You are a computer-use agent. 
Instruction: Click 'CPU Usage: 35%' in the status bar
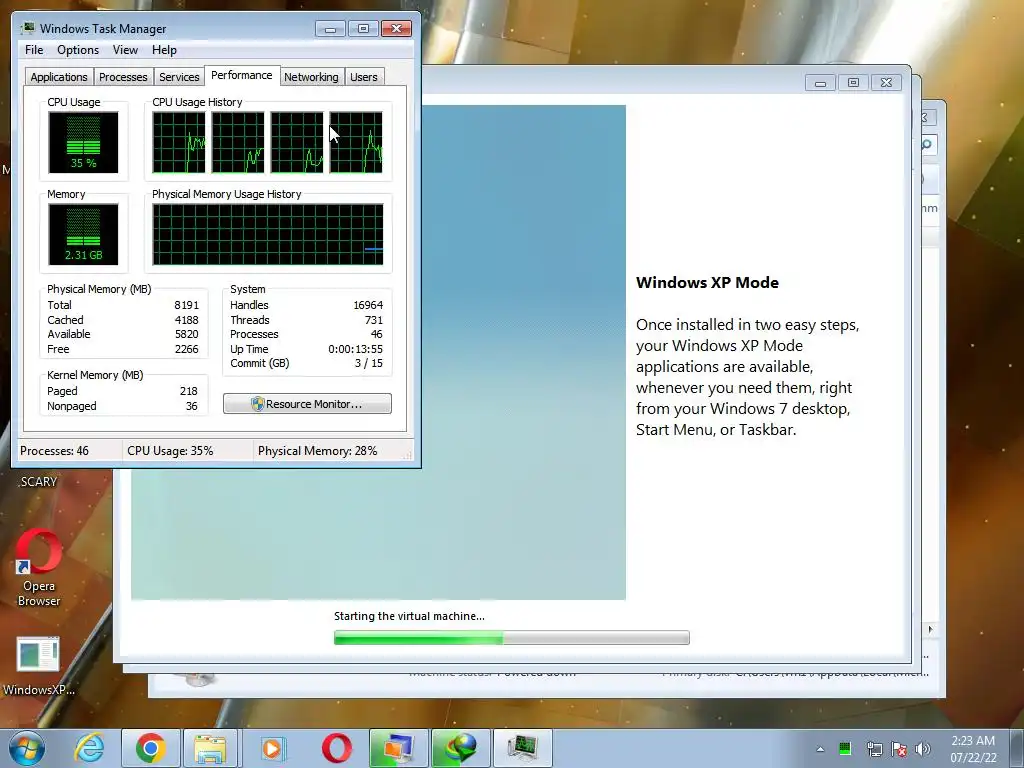pos(170,451)
